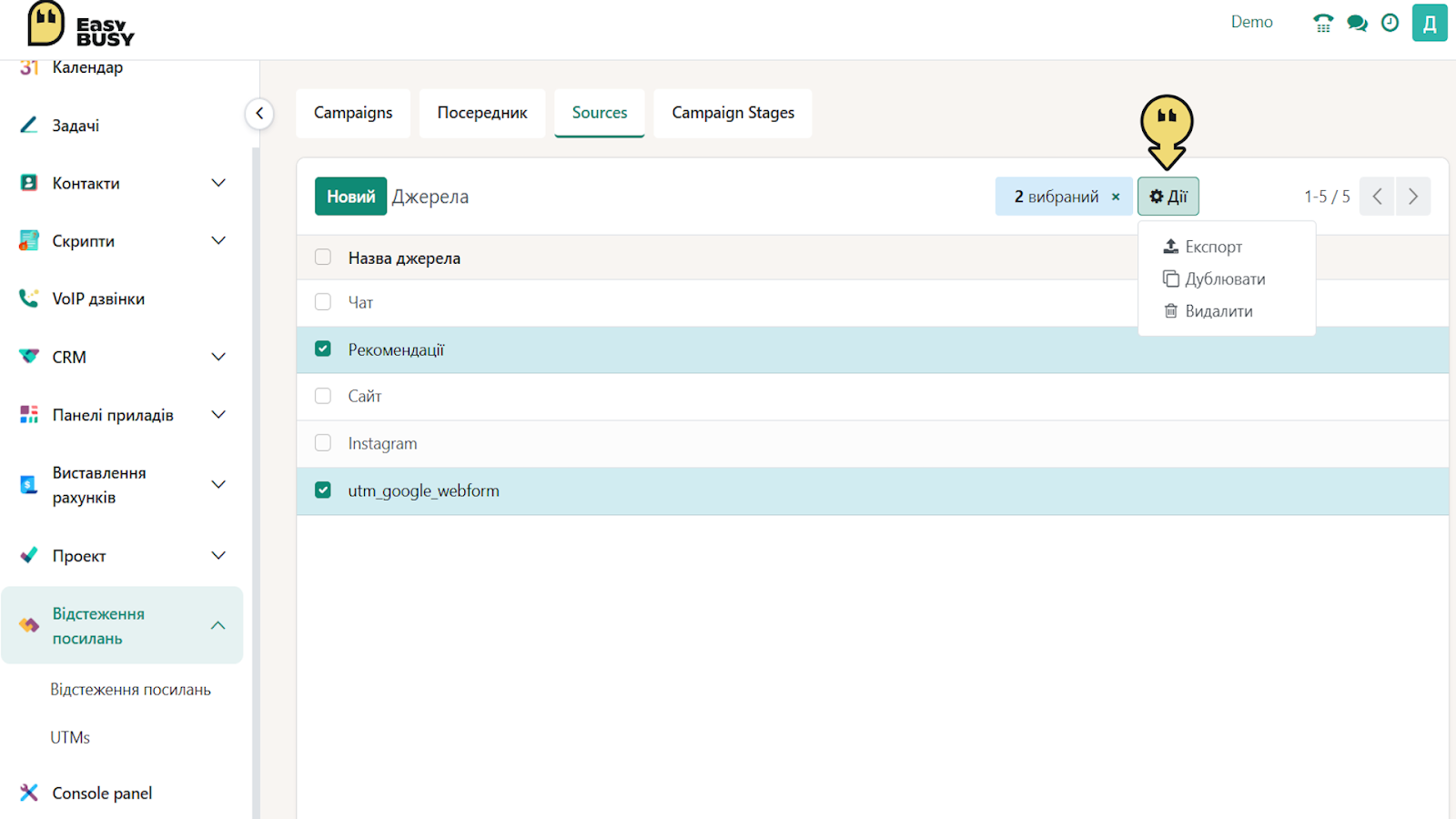Choose Видалити from the actions menu
This screenshot has height=819, width=1456.
pyautogui.click(x=1227, y=311)
